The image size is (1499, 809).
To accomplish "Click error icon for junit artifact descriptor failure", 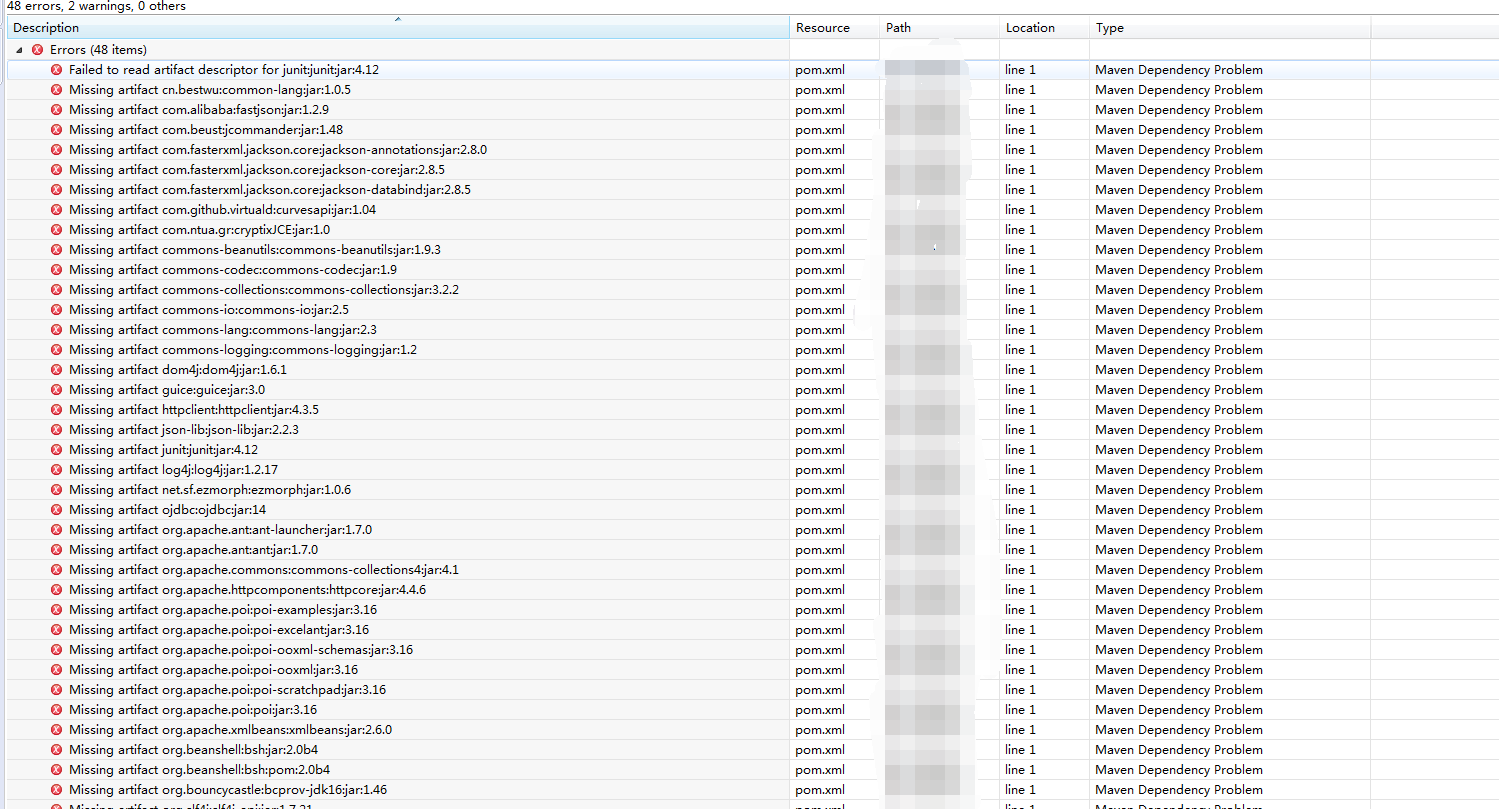I will pyautogui.click(x=57, y=70).
